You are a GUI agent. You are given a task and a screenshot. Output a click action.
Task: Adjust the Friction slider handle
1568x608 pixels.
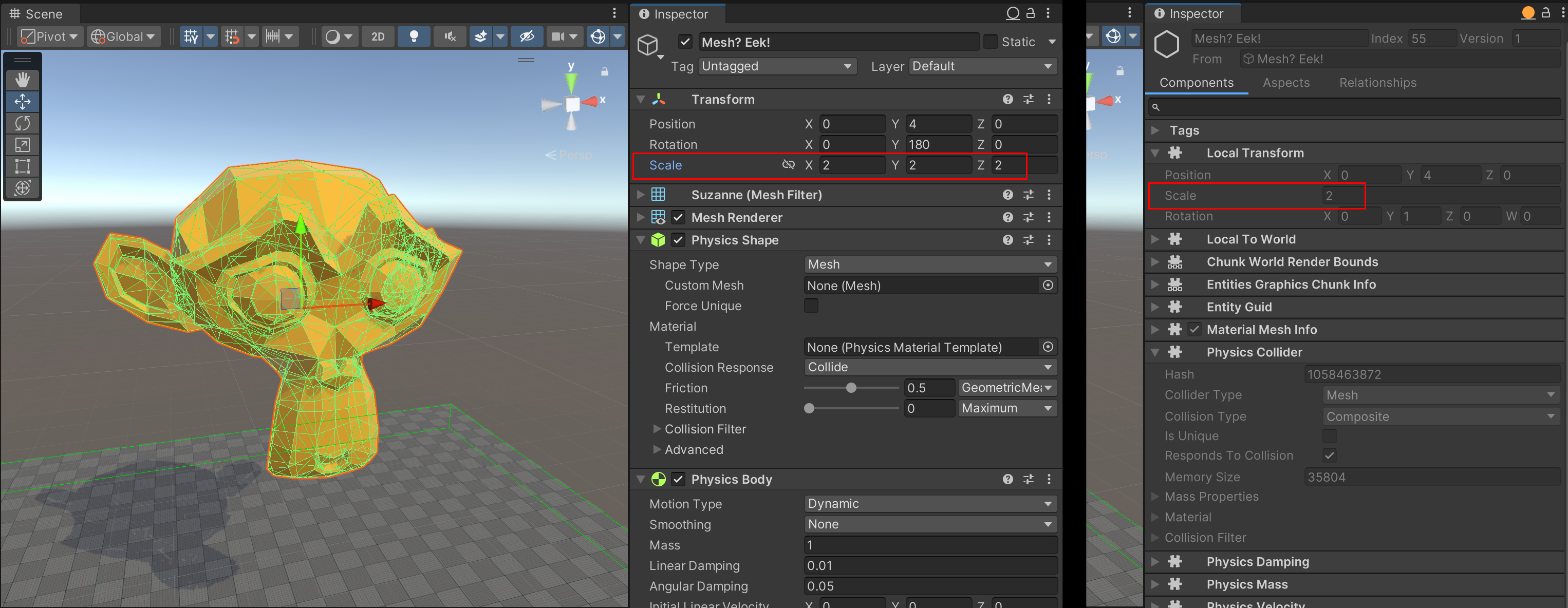(x=851, y=388)
